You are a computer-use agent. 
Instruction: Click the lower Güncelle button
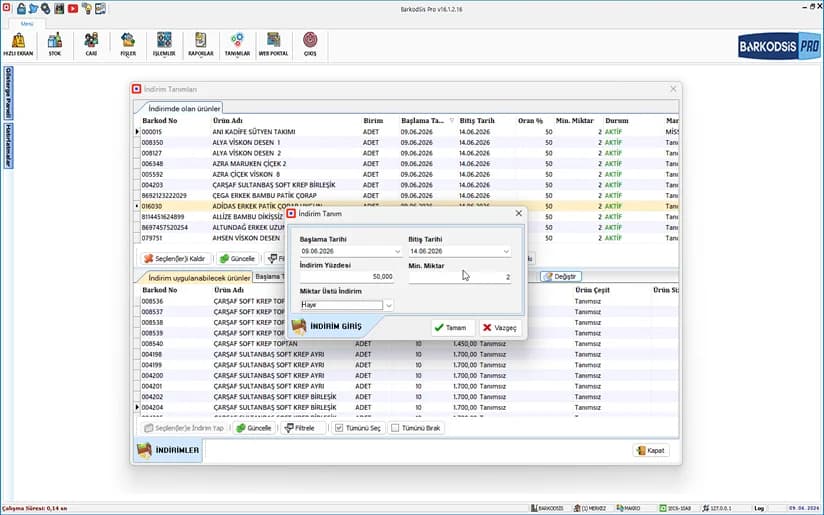pyautogui.click(x=254, y=428)
